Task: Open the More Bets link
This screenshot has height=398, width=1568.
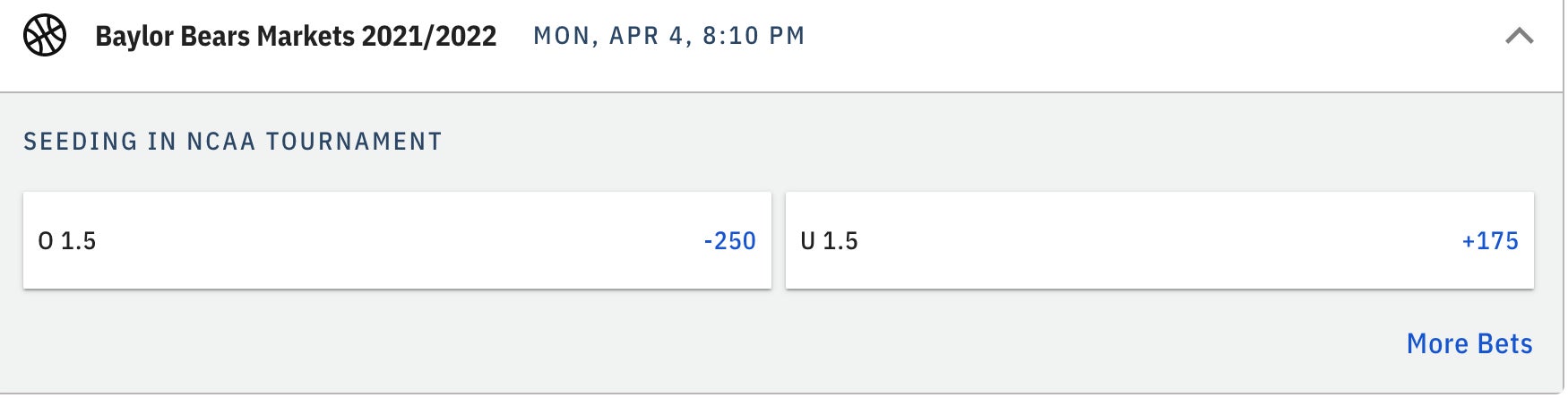Action: pyautogui.click(x=1469, y=343)
